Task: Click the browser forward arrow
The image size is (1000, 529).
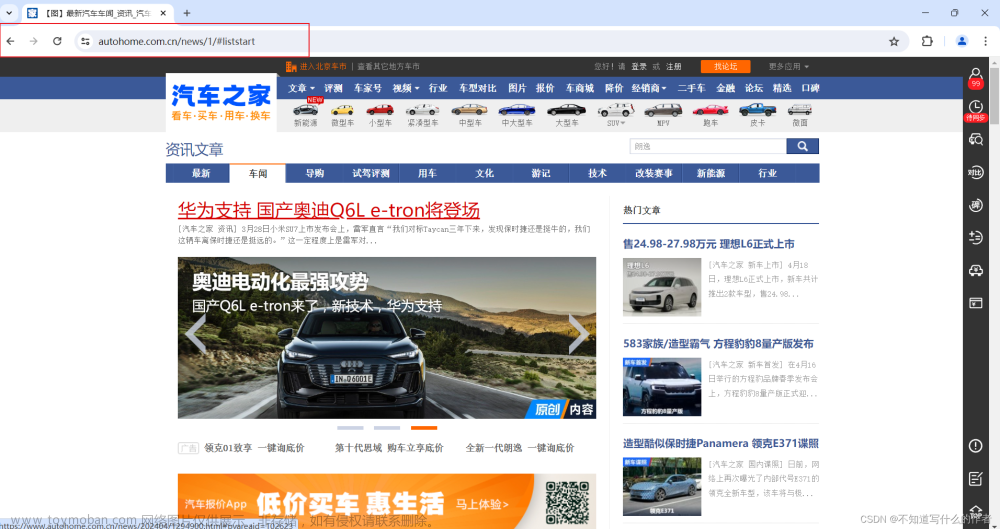Action: pos(33,41)
